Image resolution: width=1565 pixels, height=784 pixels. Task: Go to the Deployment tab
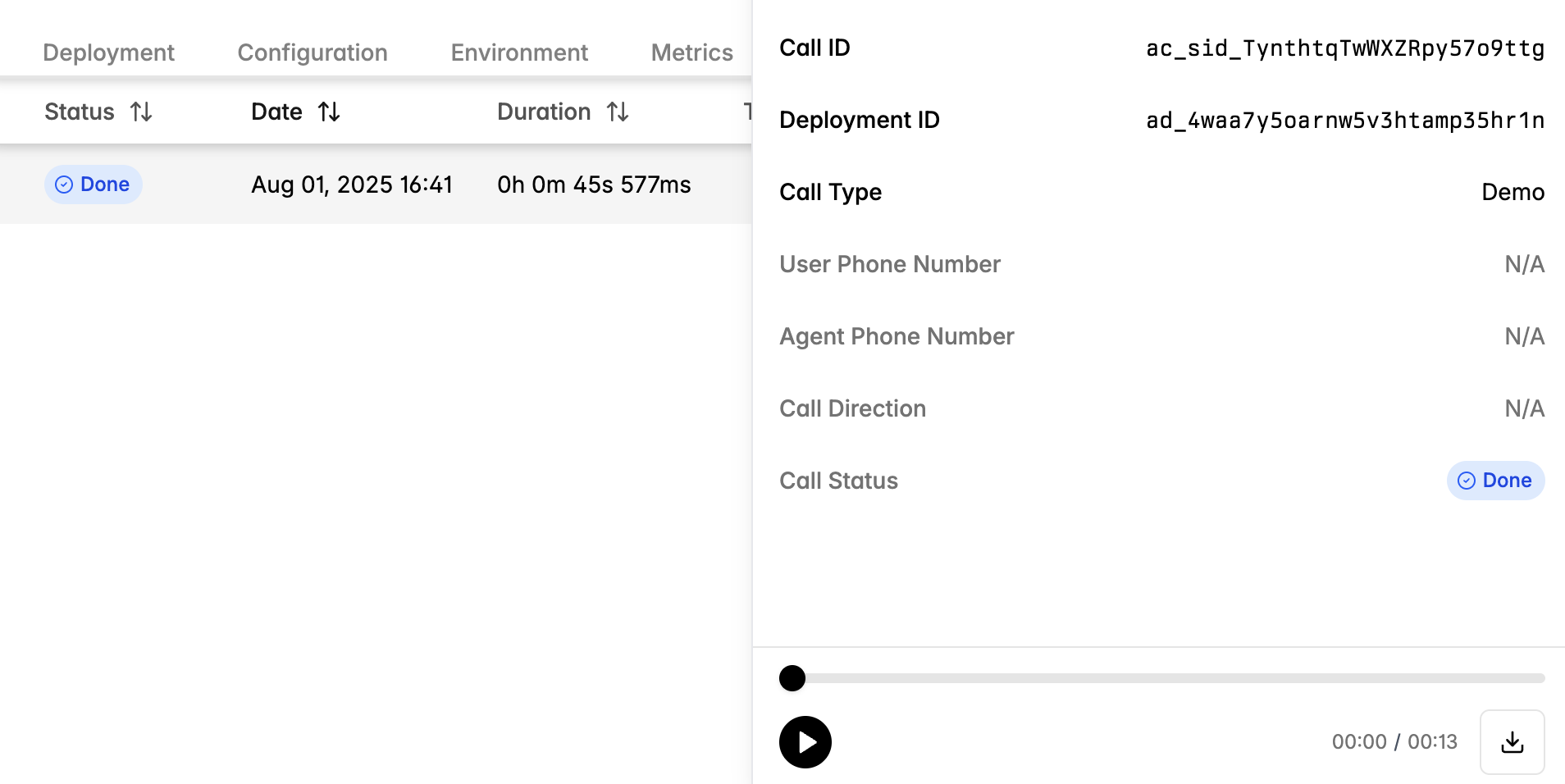point(108,52)
